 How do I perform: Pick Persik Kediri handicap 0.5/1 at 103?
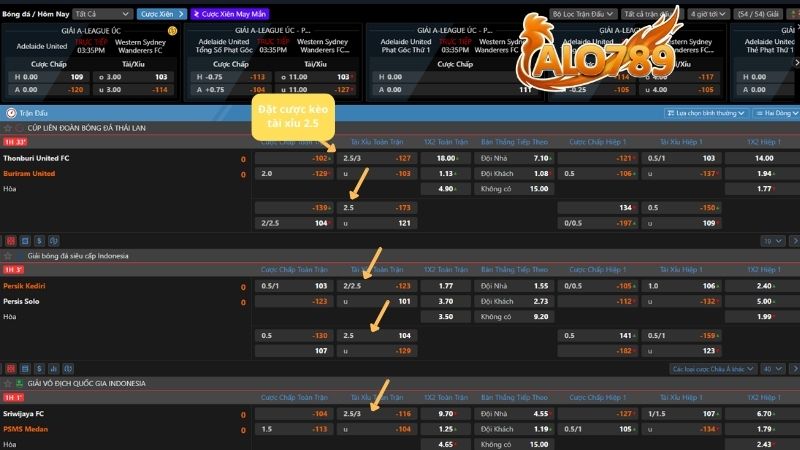pyautogui.click(x=294, y=286)
